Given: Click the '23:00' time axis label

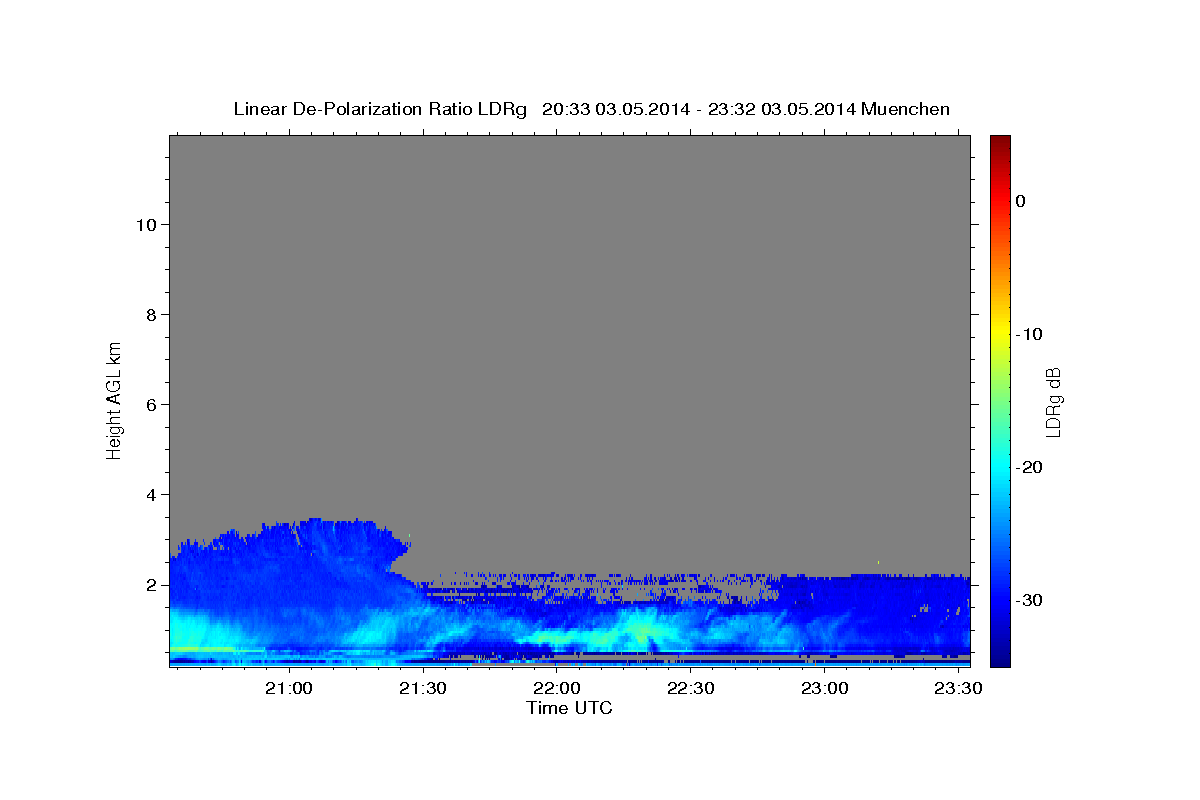Looking at the screenshot, I should 825,688.
